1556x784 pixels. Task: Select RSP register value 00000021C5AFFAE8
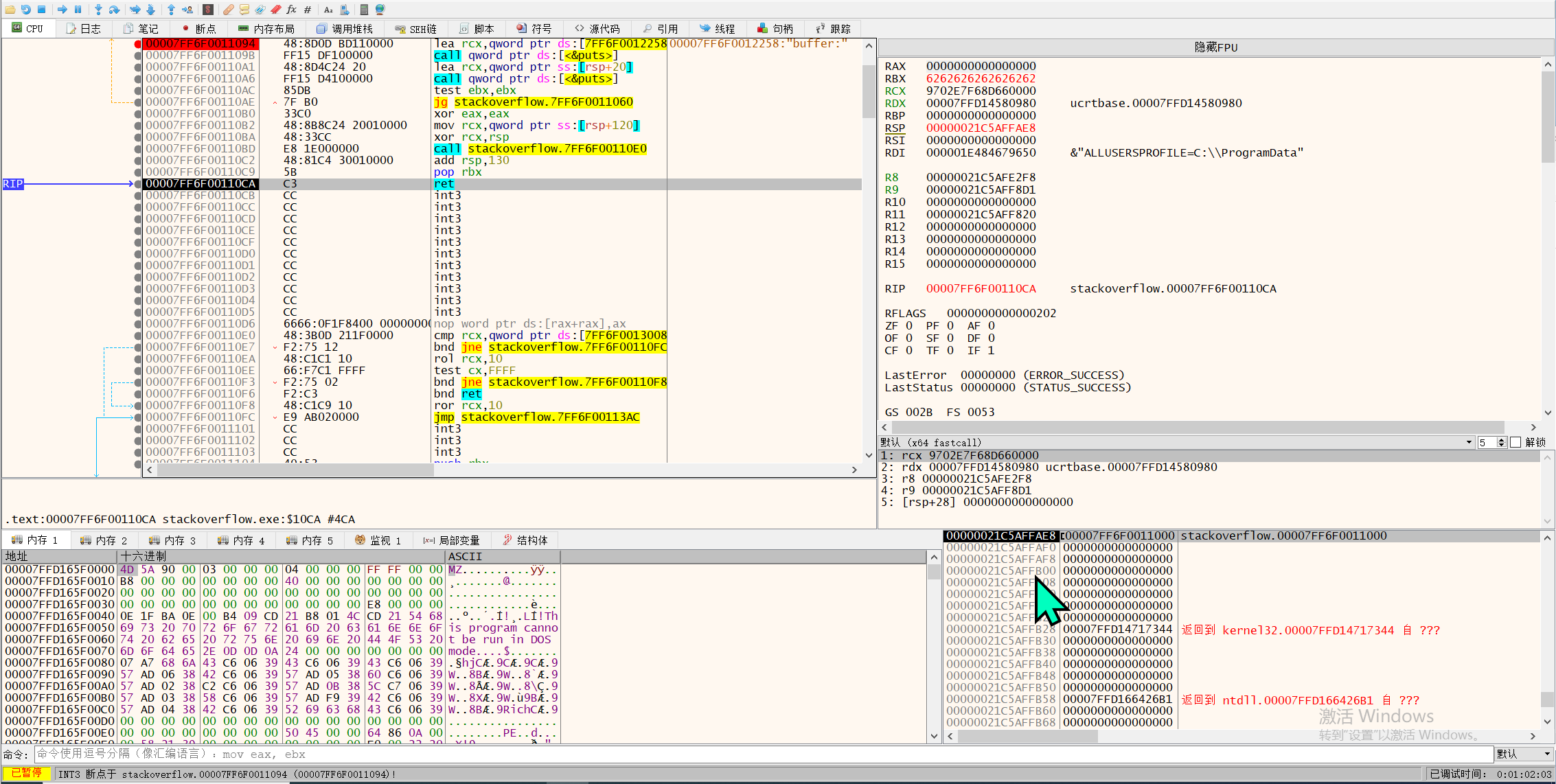pos(981,128)
